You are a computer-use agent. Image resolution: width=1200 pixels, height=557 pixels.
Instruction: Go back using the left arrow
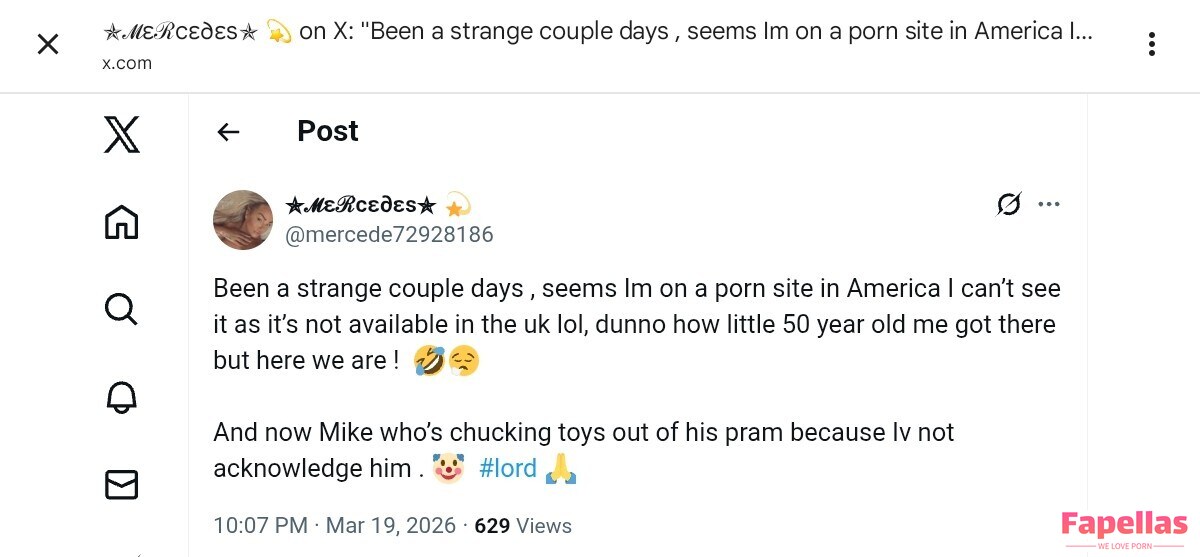pyautogui.click(x=229, y=132)
